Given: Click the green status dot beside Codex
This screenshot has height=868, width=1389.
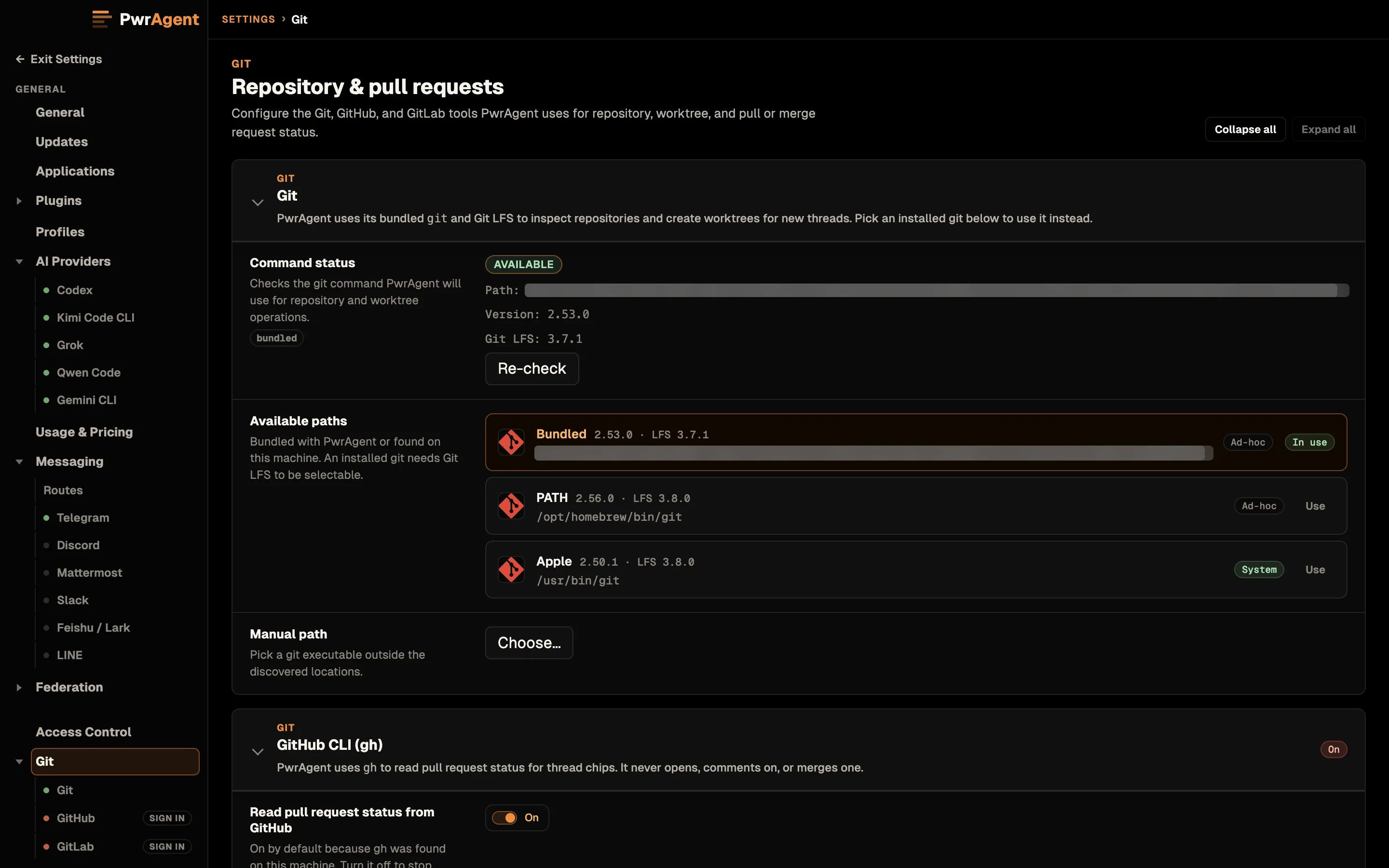Looking at the screenshot, I should [46, 290].
